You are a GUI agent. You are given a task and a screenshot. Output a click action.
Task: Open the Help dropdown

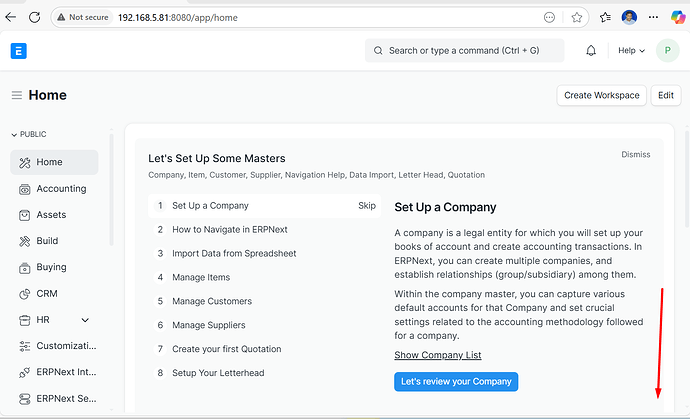[x=631, y=51]
